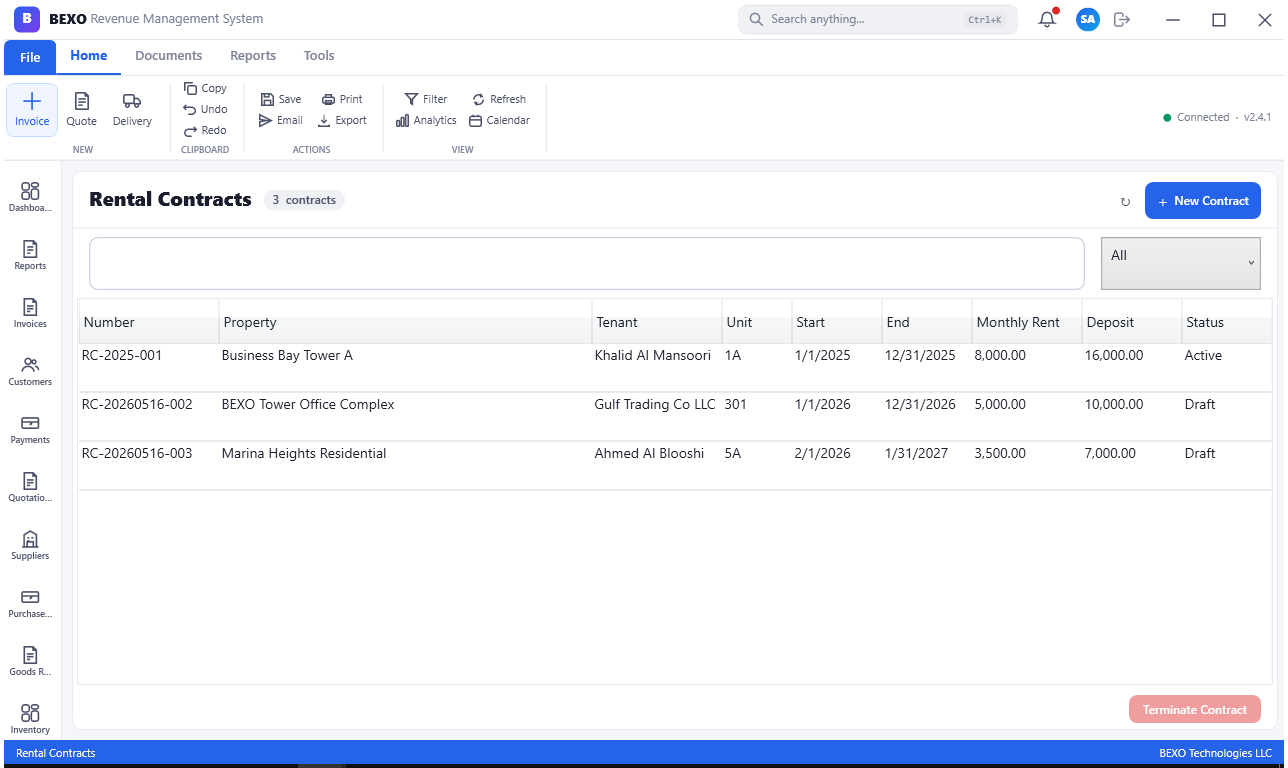Open Analytics from the ribbon
Viewport: 1288px width, 768px height.
coord(426,120)
